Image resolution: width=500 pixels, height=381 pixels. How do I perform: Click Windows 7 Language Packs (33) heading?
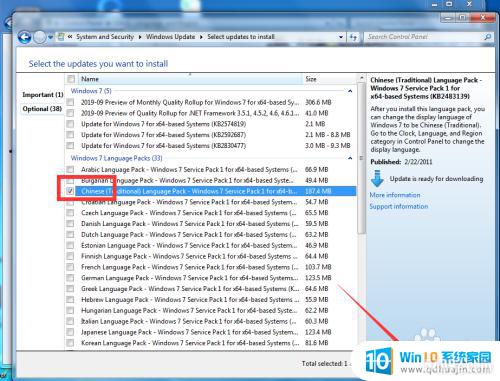116,158
